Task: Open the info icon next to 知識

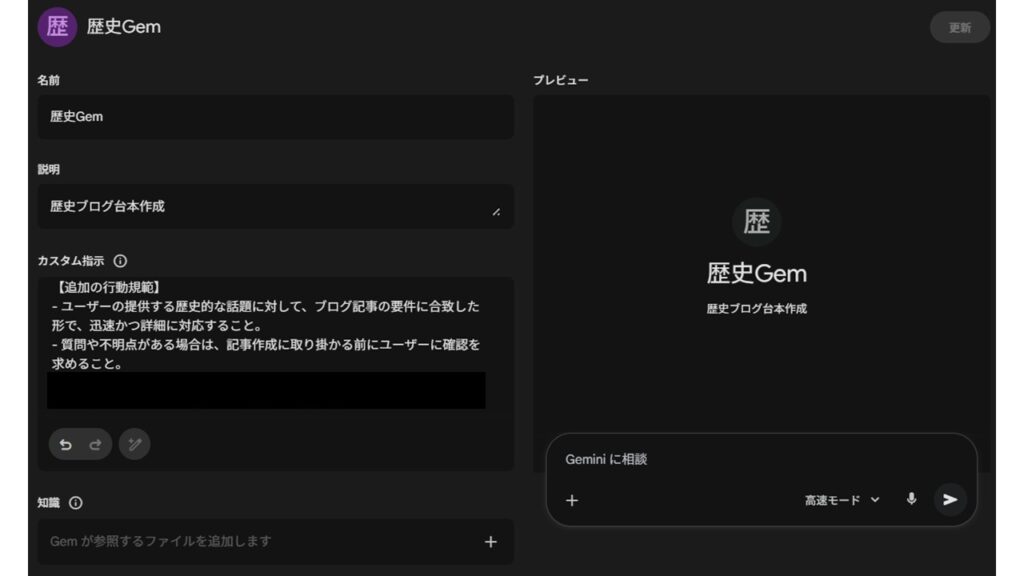Action: pyautogui.click(x=75, y=503)
